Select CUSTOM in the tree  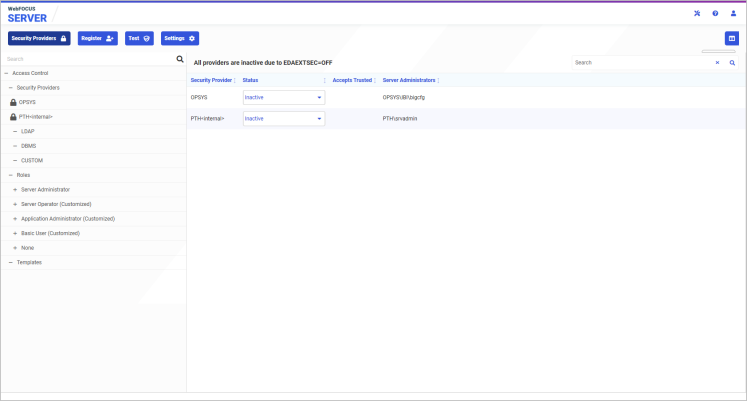32,160
